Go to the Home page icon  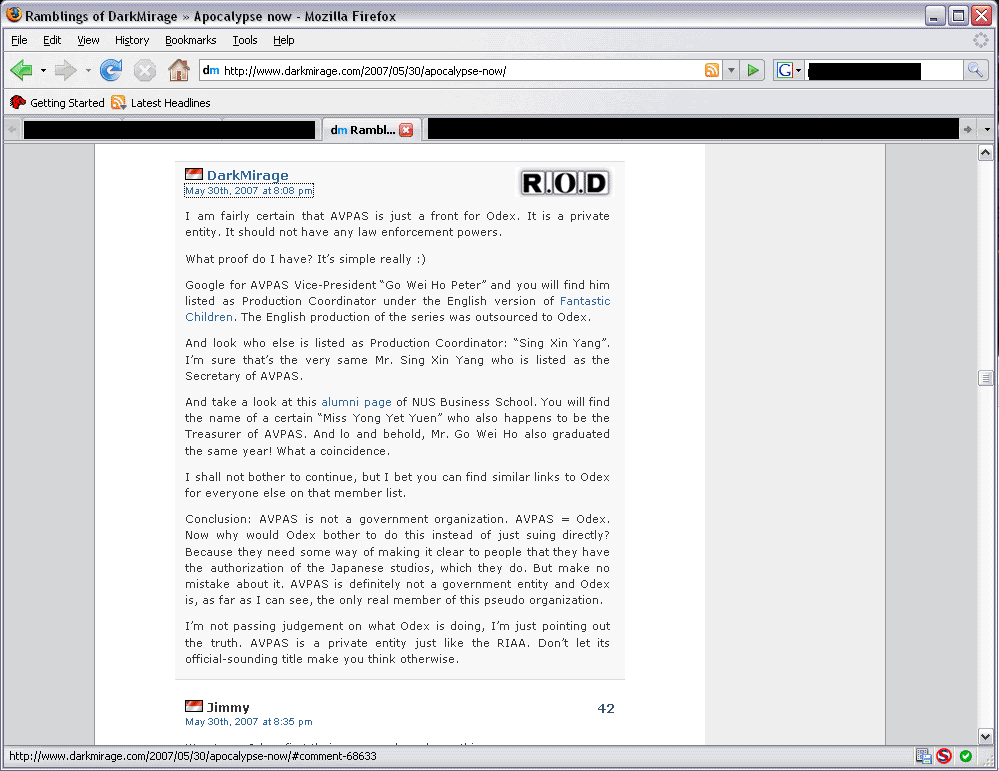tap(179, 70)
